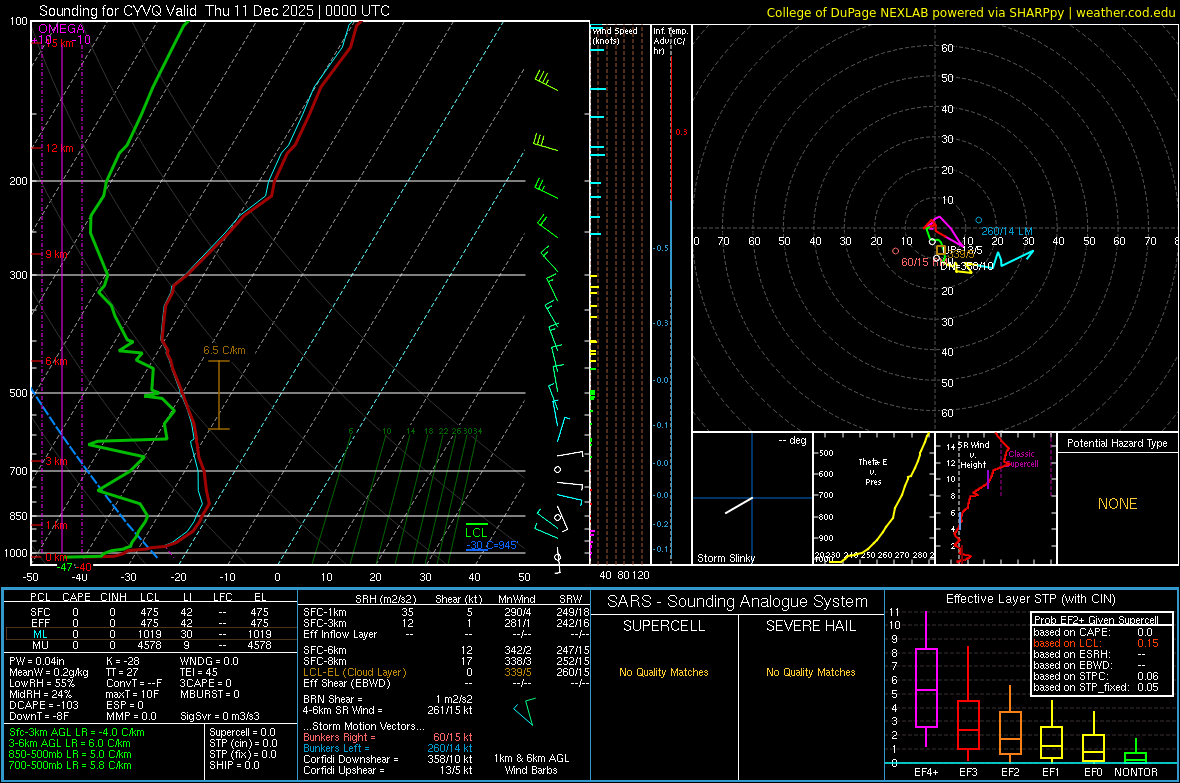This screenshot has height=783, width=1180.
Task: Select the highlighted ML parcel row
Action: point(150,634)
